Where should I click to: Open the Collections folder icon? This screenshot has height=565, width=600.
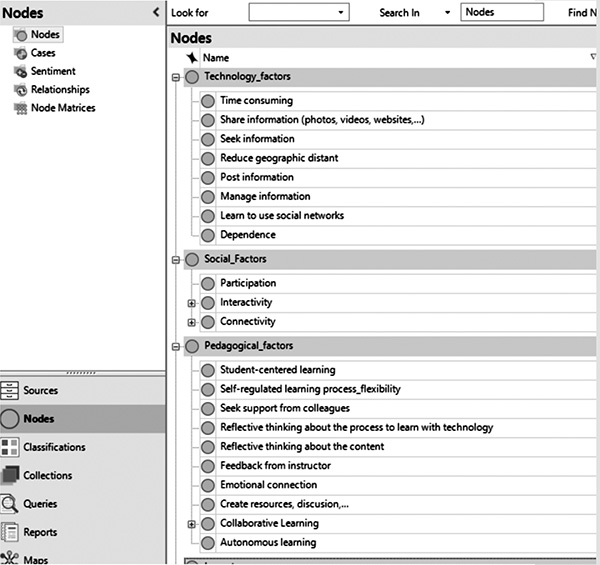tap(10, 475)
